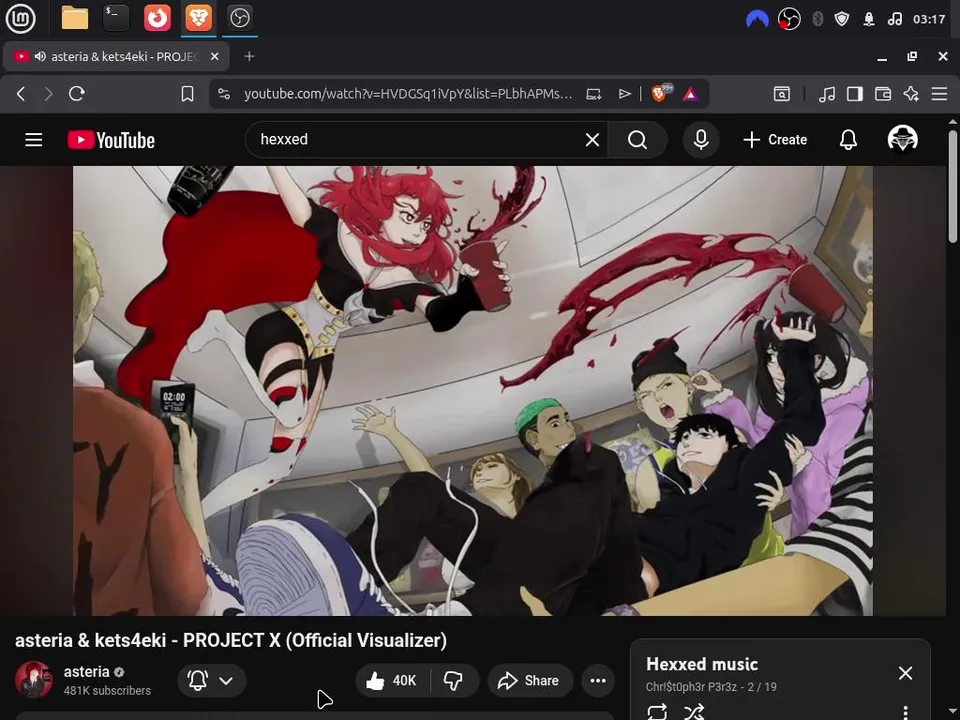Launch the Terminal from the panel
Viewport: 960px width, 720px height.
(116, 18)
